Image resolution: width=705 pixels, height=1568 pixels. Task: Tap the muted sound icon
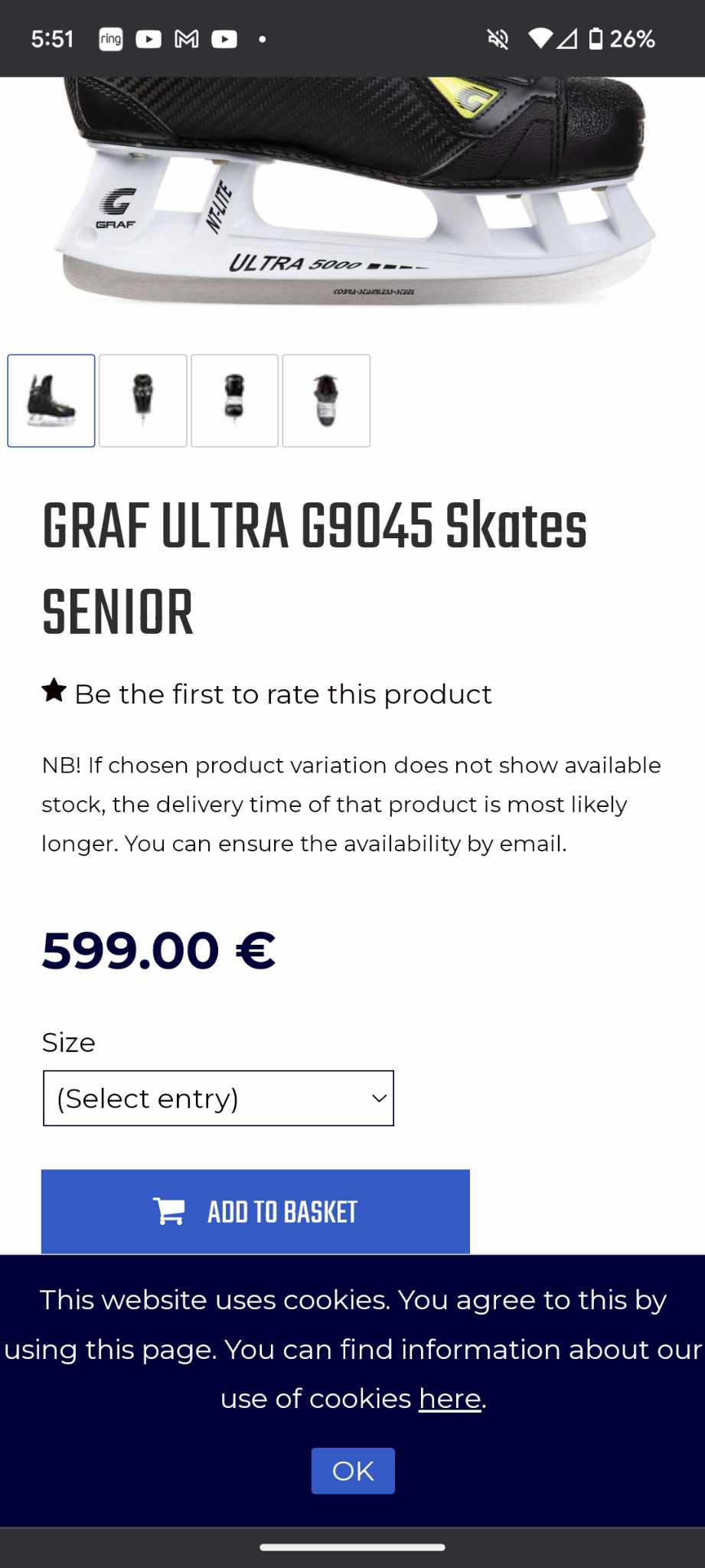(x=498, y=39)
